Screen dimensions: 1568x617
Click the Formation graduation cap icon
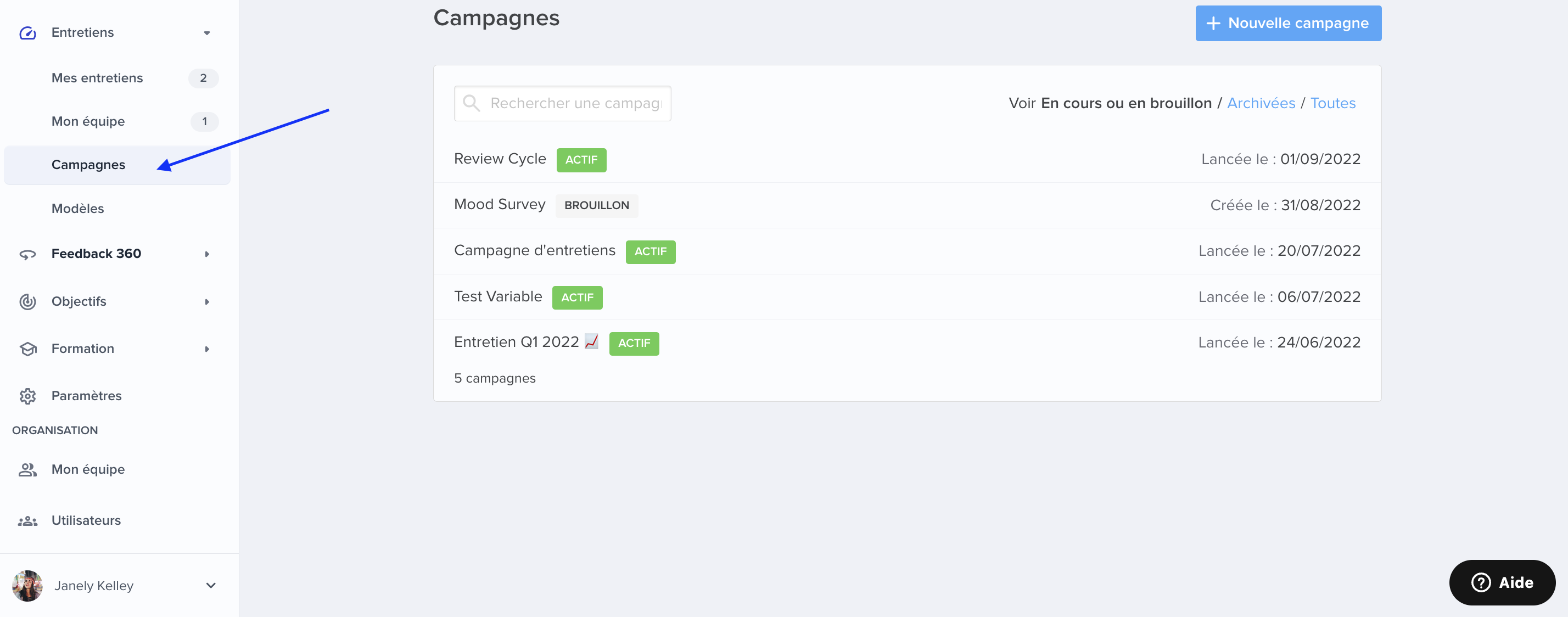pyautogui.click(x=27, y=349)
